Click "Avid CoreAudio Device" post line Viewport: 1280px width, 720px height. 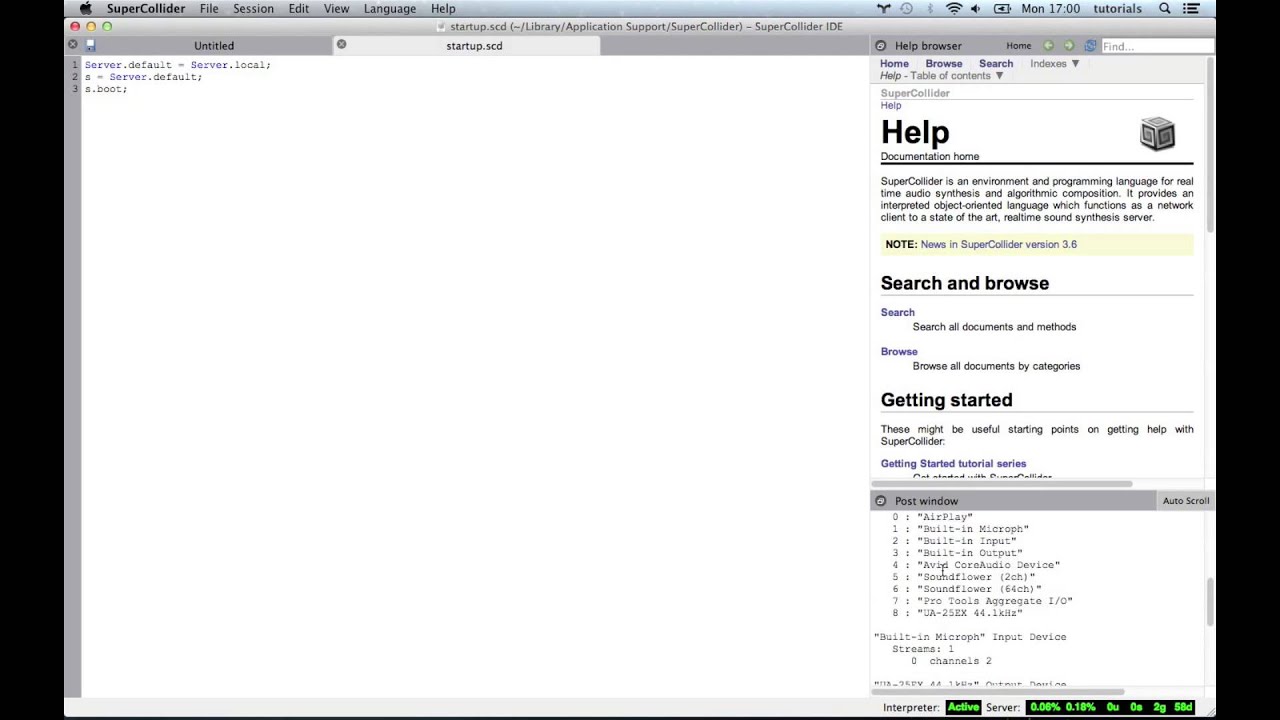click(988, 565)
